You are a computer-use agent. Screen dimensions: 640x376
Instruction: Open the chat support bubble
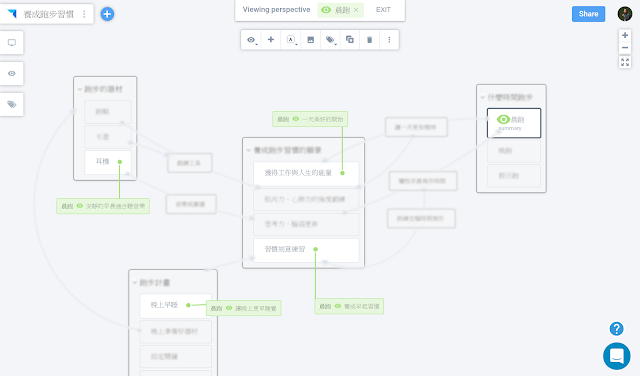click(x=616, y=356)
